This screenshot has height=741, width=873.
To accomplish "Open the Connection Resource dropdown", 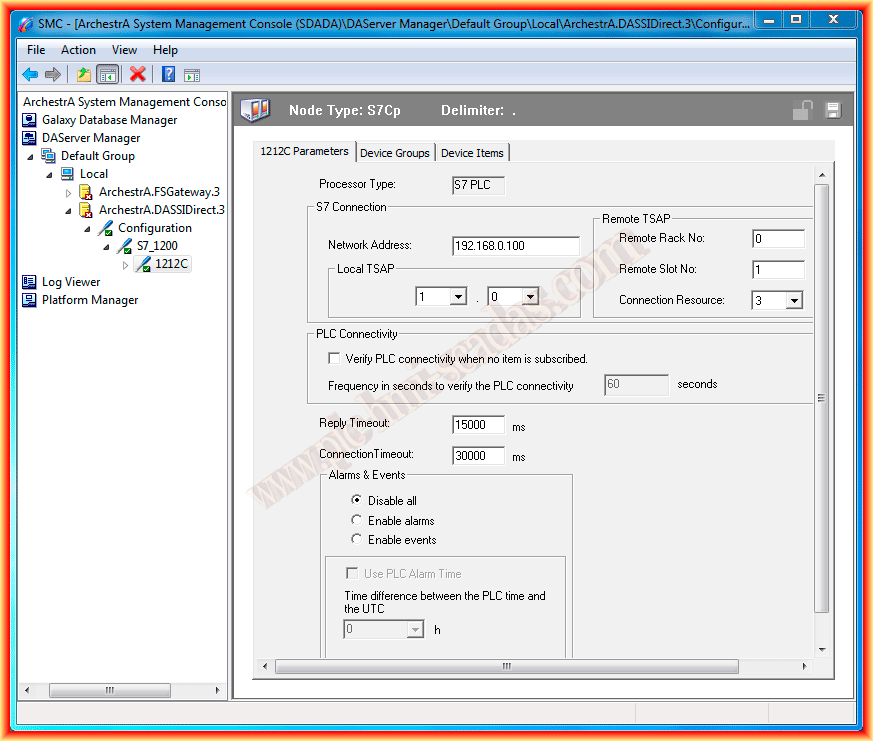I will (x=793, y=300).
